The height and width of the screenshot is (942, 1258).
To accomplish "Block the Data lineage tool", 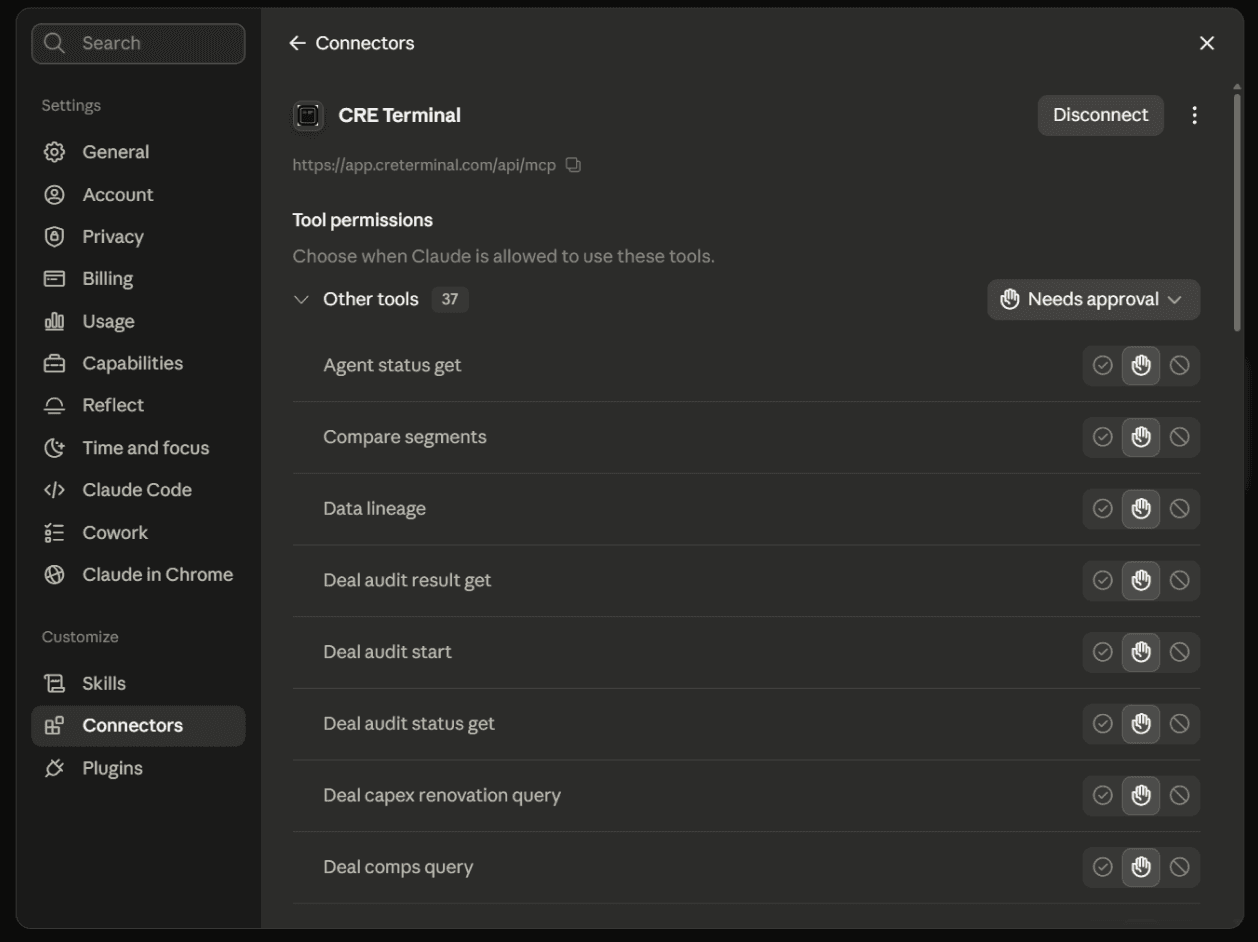I will click(x=1179, y=509).
